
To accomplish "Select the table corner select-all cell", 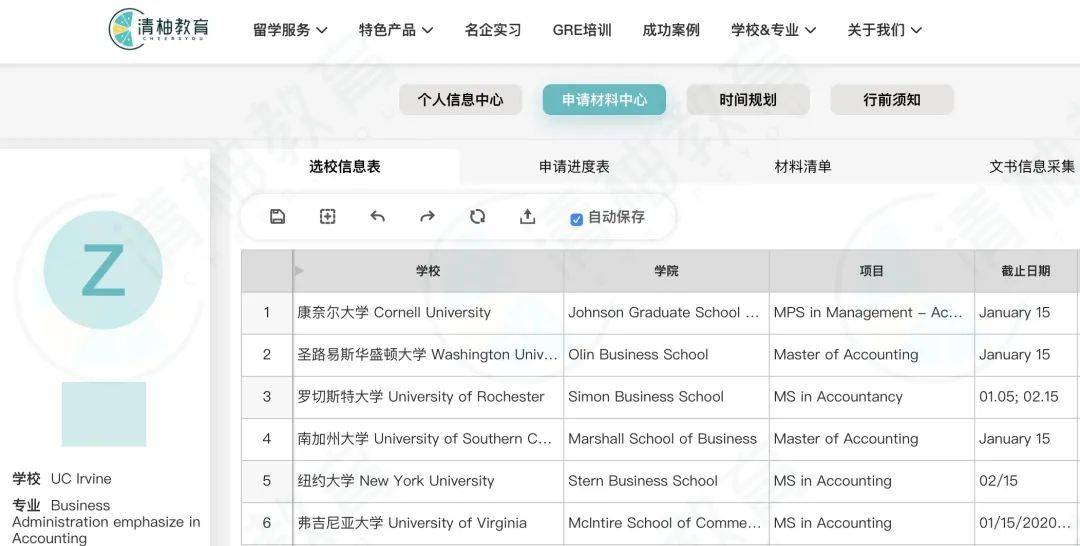I will tap(267, 271).
